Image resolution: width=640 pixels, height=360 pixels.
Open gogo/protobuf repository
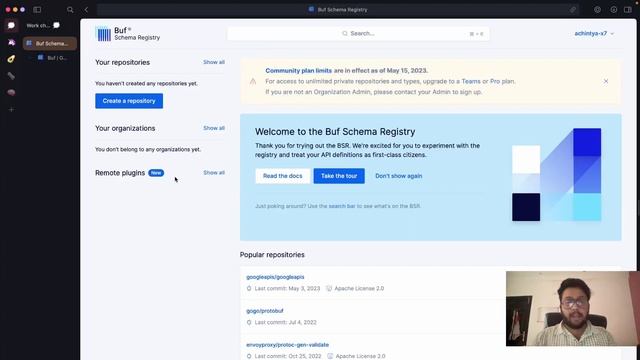click(264, 311)
